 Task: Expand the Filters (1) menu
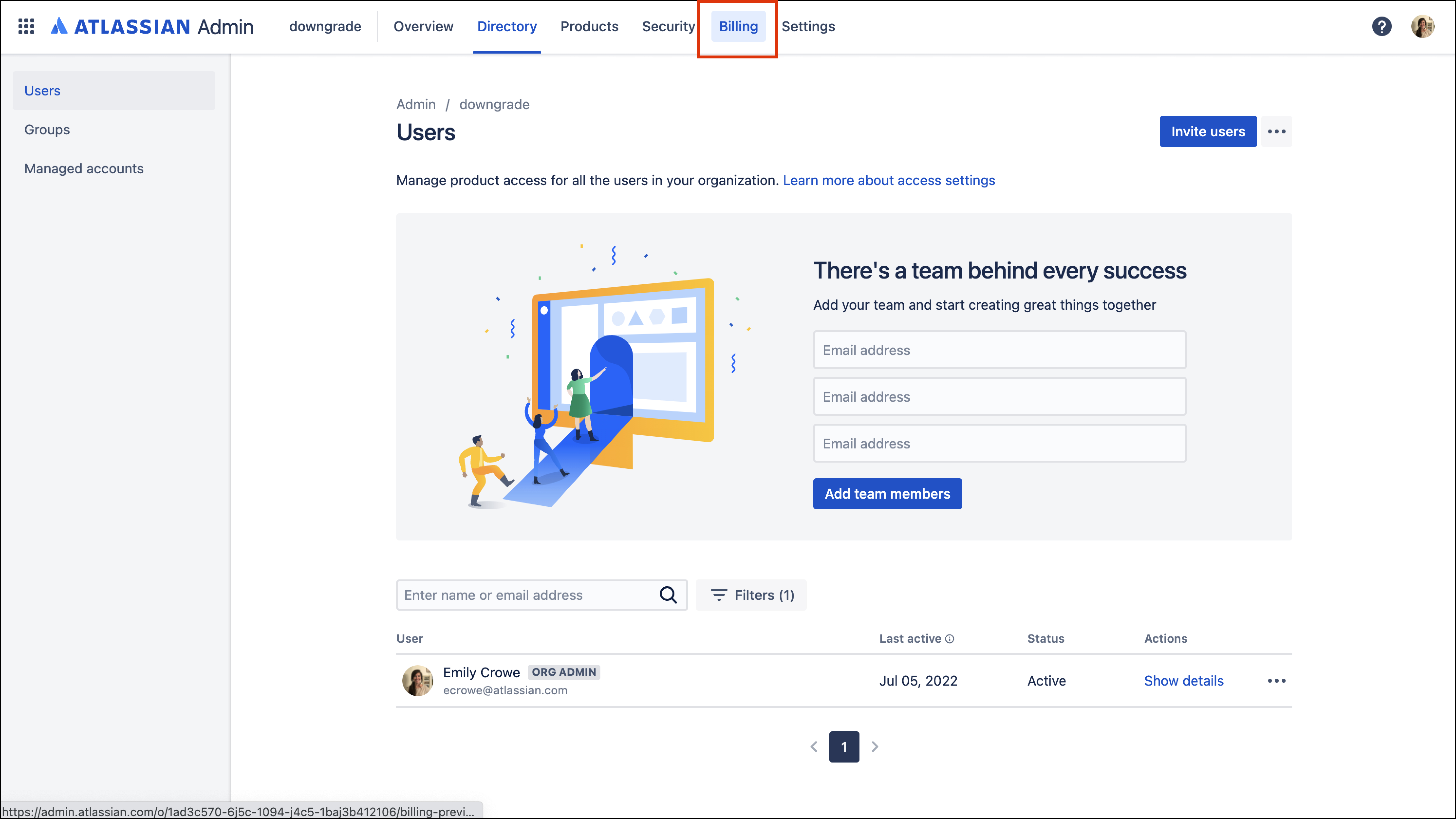coord(751,595)
